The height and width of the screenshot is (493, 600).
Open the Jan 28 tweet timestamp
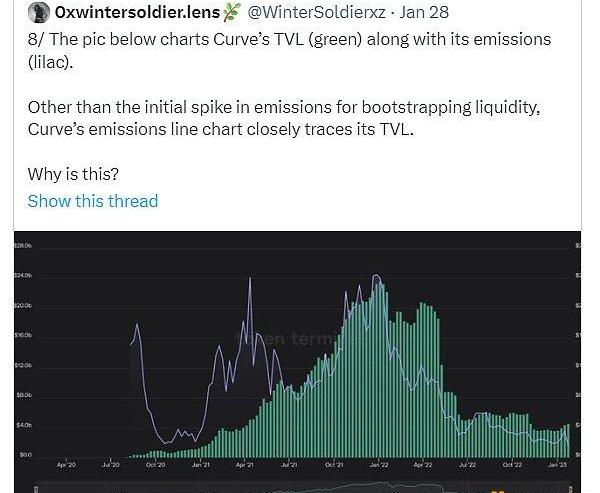coord(424,12)
